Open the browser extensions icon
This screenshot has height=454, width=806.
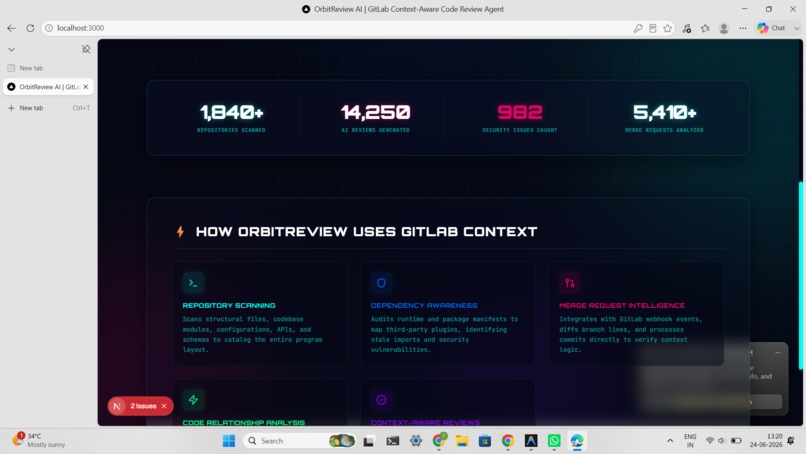coord(687,28)
